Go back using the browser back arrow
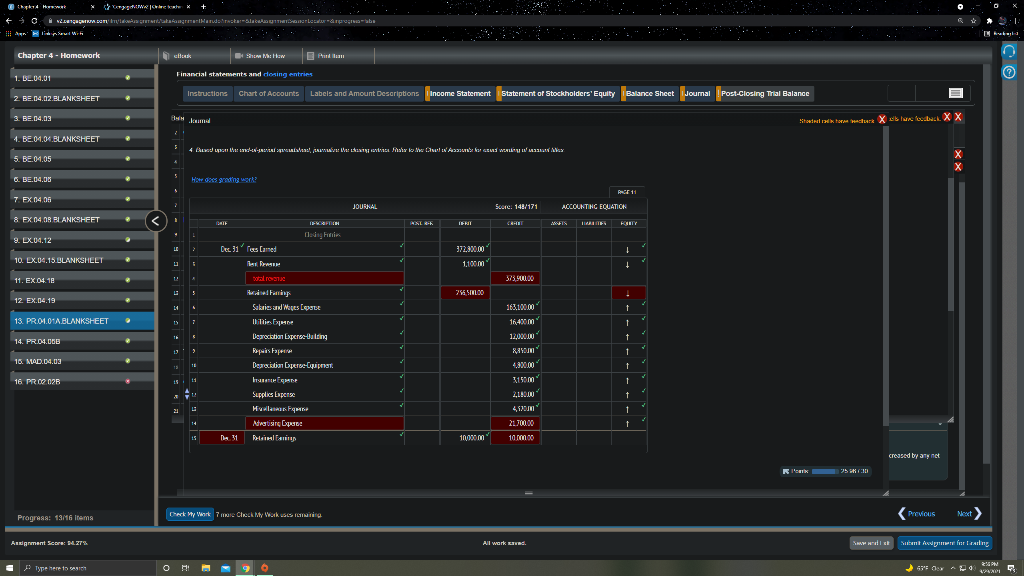 (8, 21)
